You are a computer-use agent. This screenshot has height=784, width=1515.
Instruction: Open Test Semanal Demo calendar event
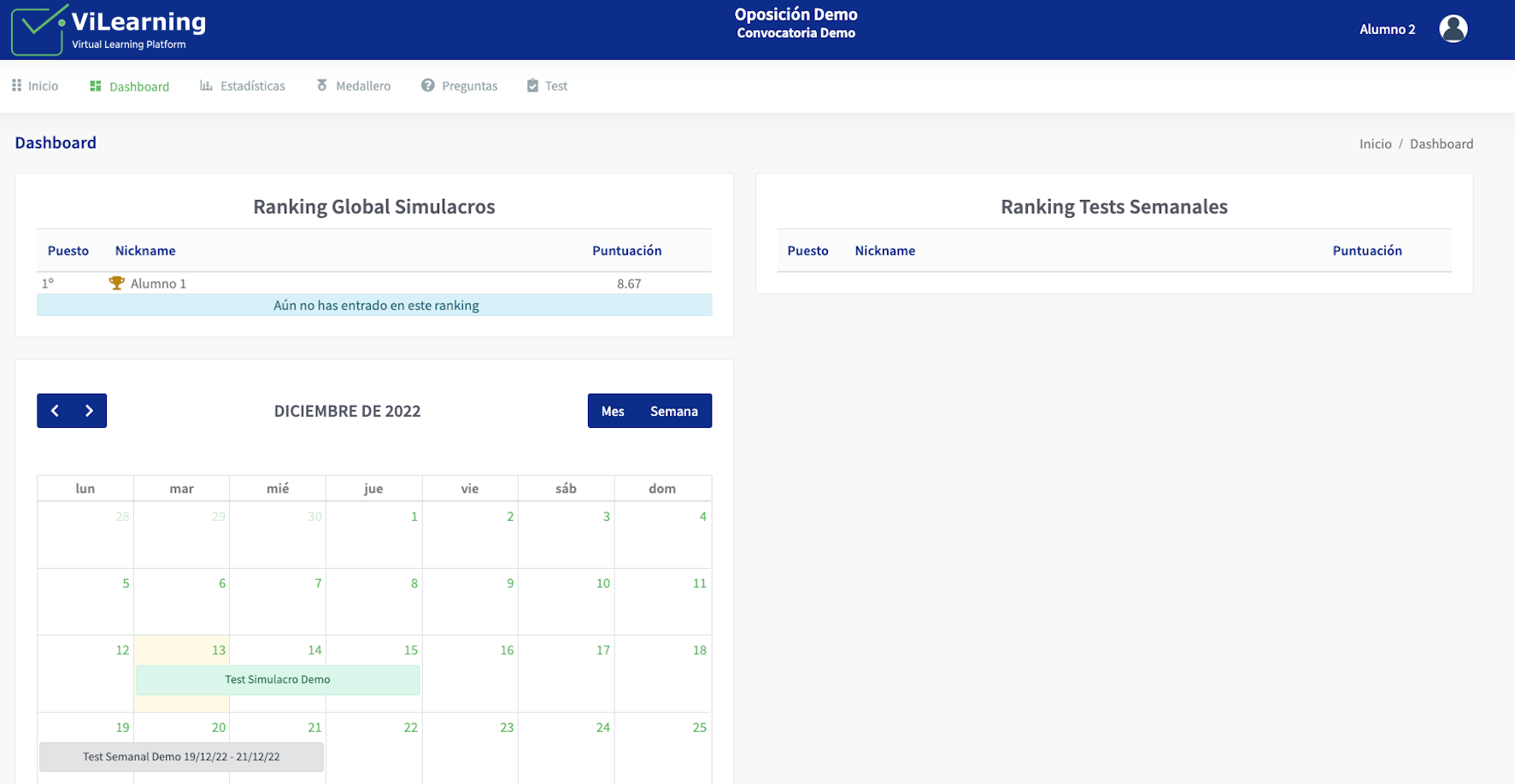(x=181, y=757)
